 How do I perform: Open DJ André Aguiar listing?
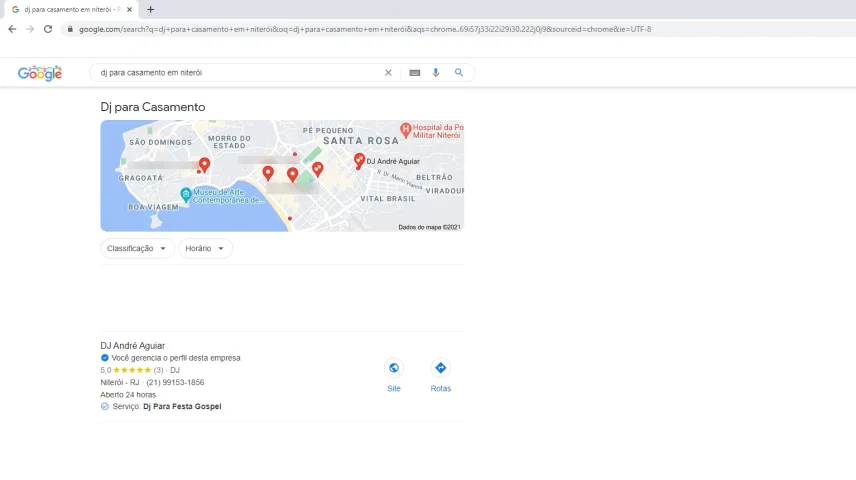pos(133,346)
